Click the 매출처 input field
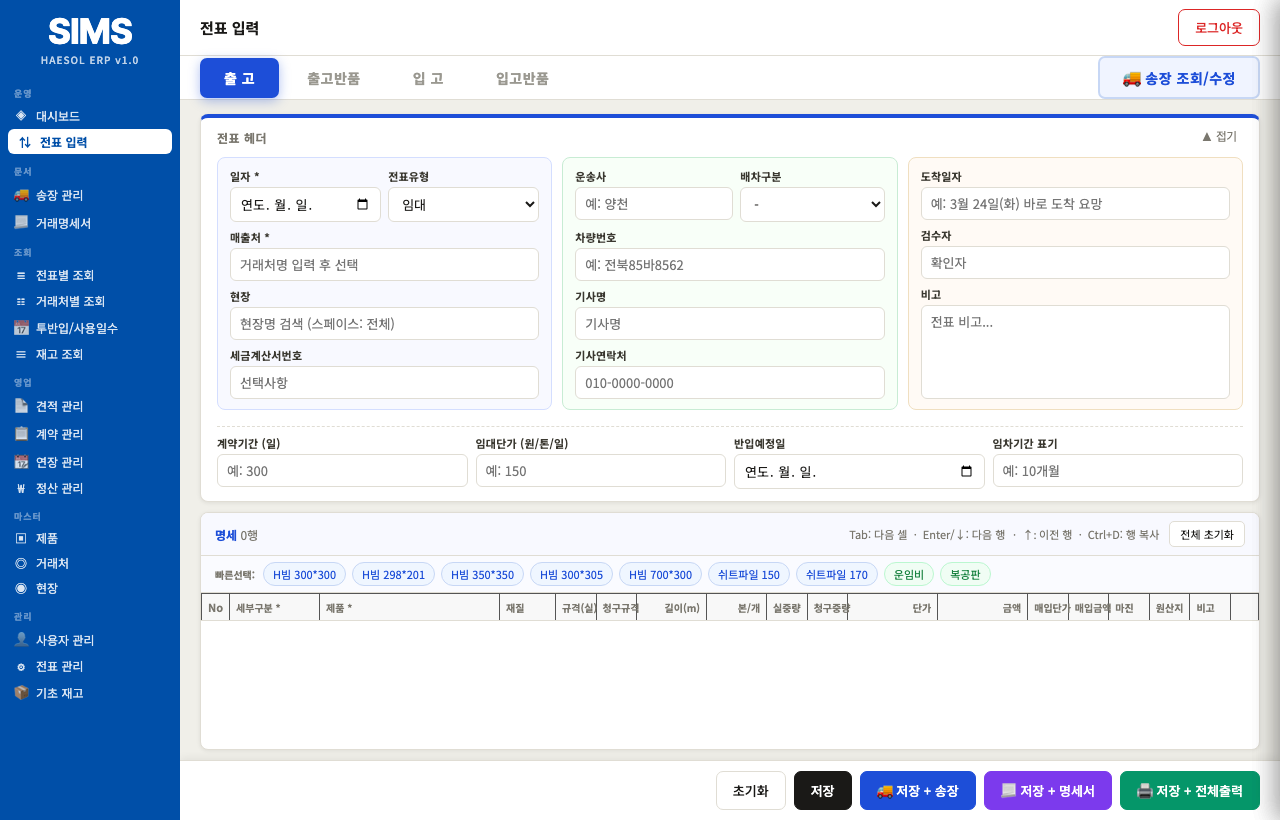The width and height of the screenshot is (1280, 820). (384, 265)
